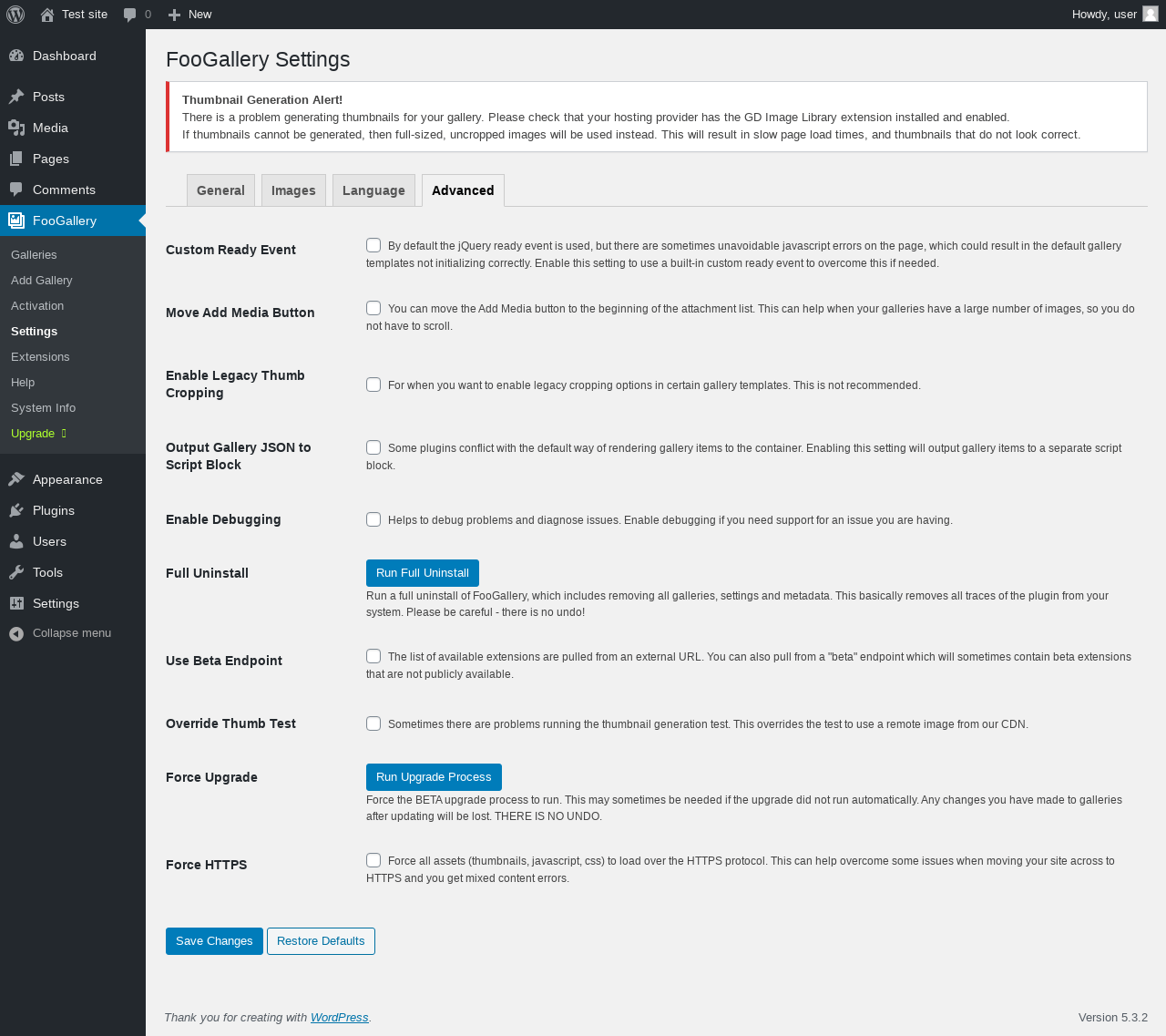Viewport: 1166px width, 1036px height.
Task: Click the Collapse menu arrow icon
Action: (x=16, y=633)
